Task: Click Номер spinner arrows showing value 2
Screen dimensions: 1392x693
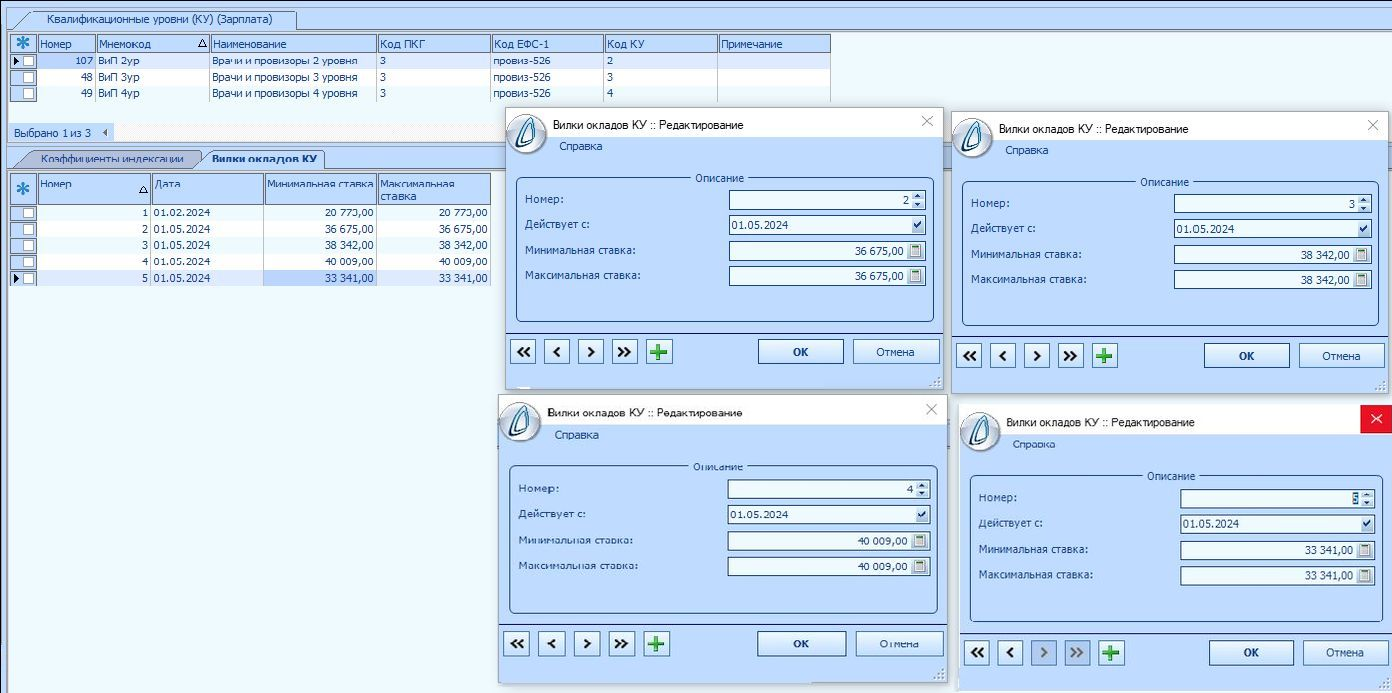Action: pos(919,200)
